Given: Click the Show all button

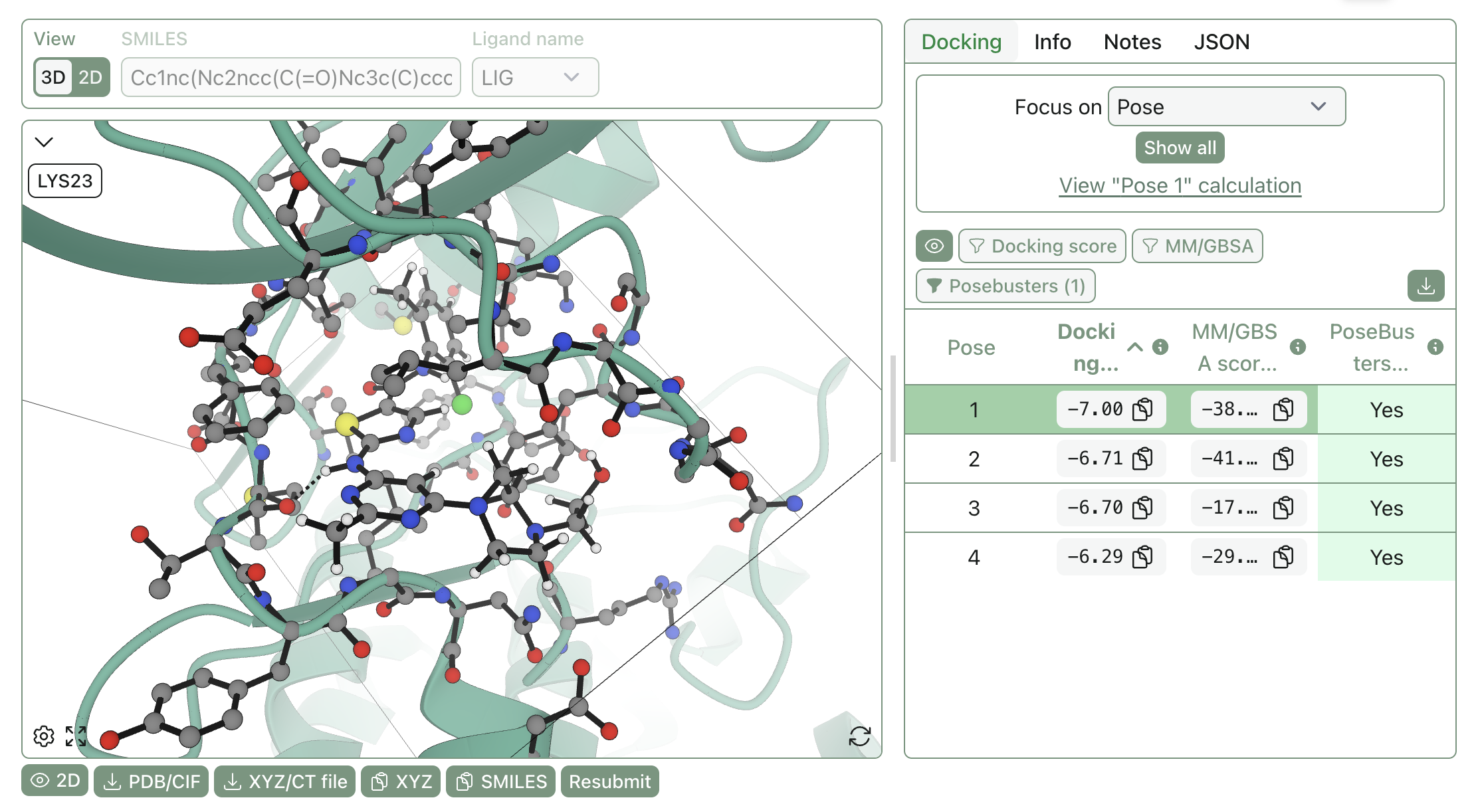Looking at the screenshot, I should click(1180, 148).
